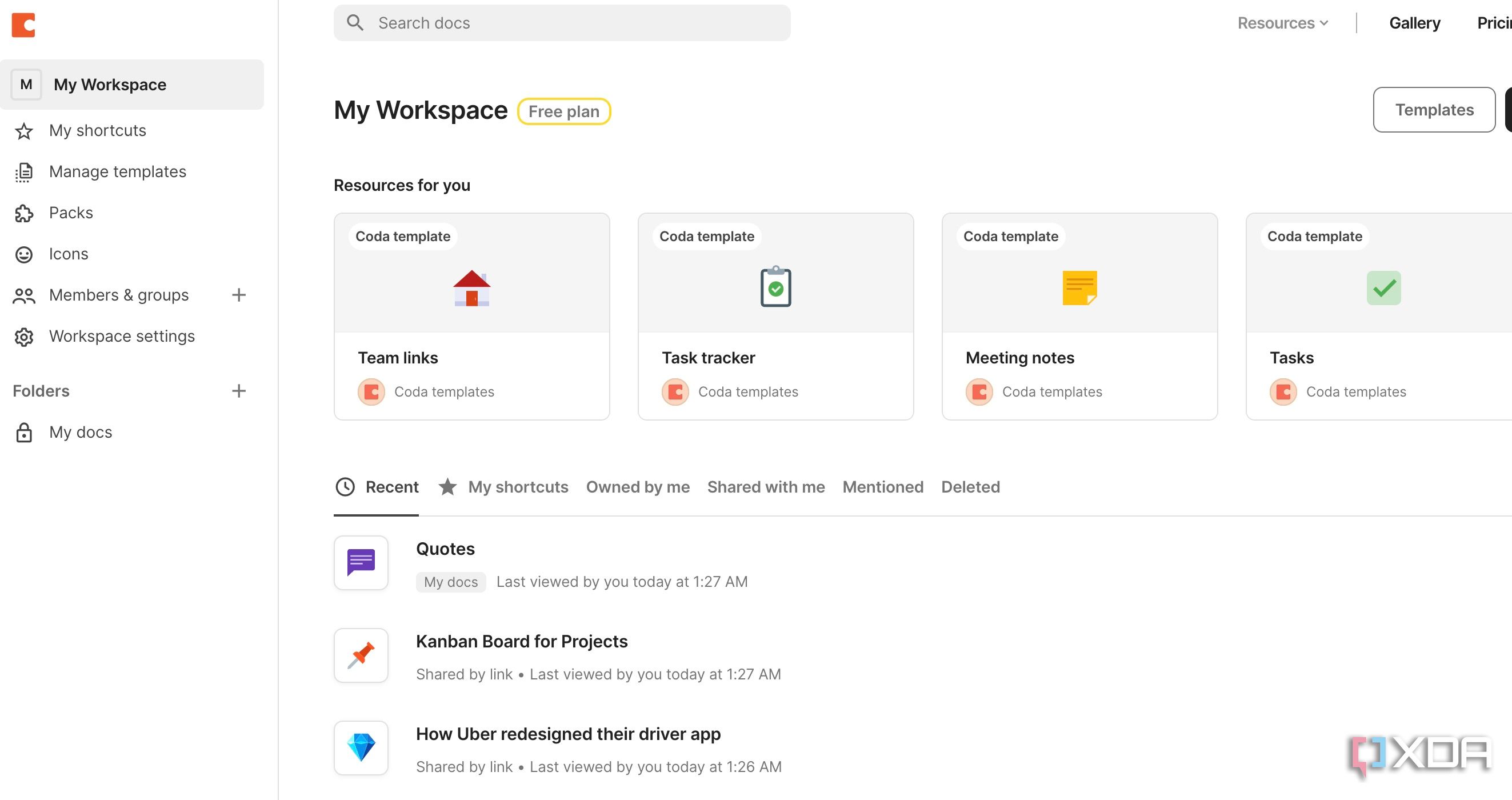Open the Team links template card
1512x800 pixels.
coord(472,317)
